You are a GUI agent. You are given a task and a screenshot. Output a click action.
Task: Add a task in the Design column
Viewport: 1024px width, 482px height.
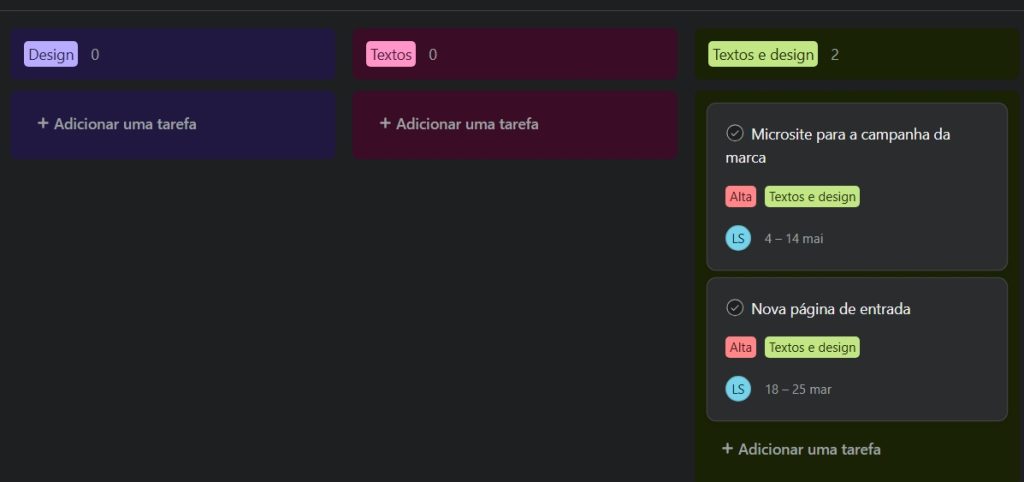pyautogui.click(x=117, y=124)
